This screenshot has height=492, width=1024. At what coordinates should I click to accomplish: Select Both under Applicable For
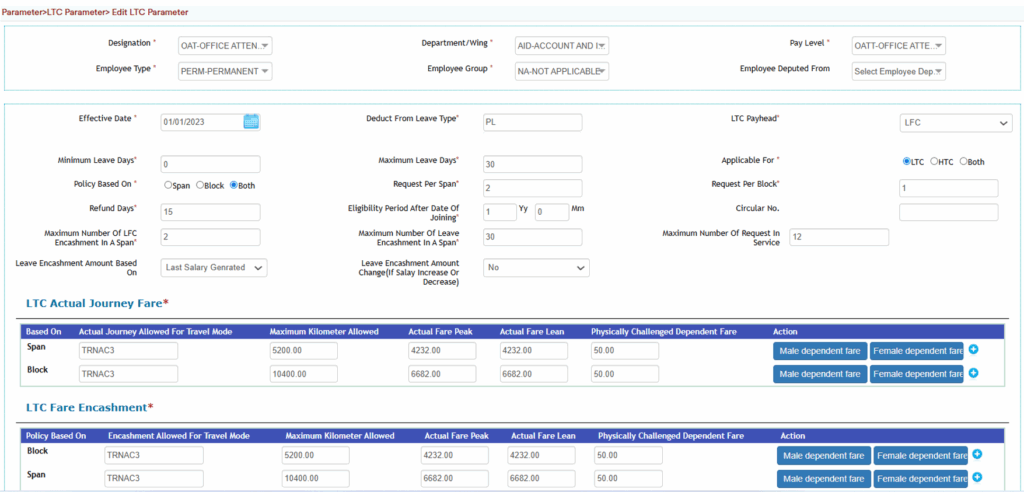coord(963,161)
